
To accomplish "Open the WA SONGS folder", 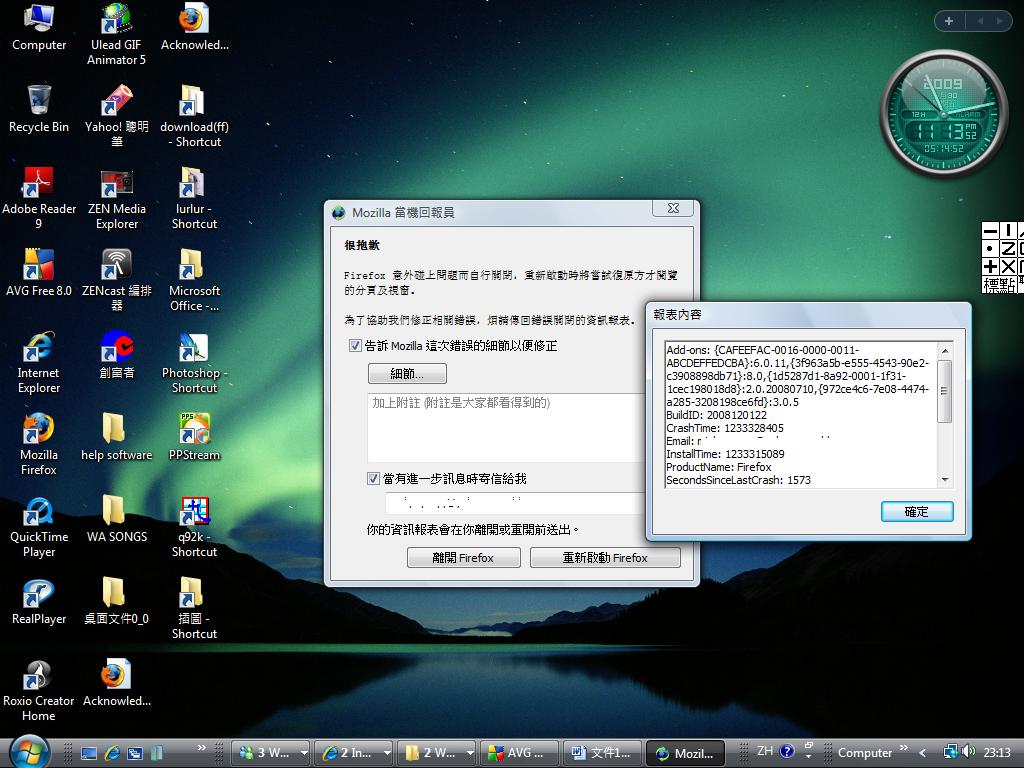I will tap(116, 519).
